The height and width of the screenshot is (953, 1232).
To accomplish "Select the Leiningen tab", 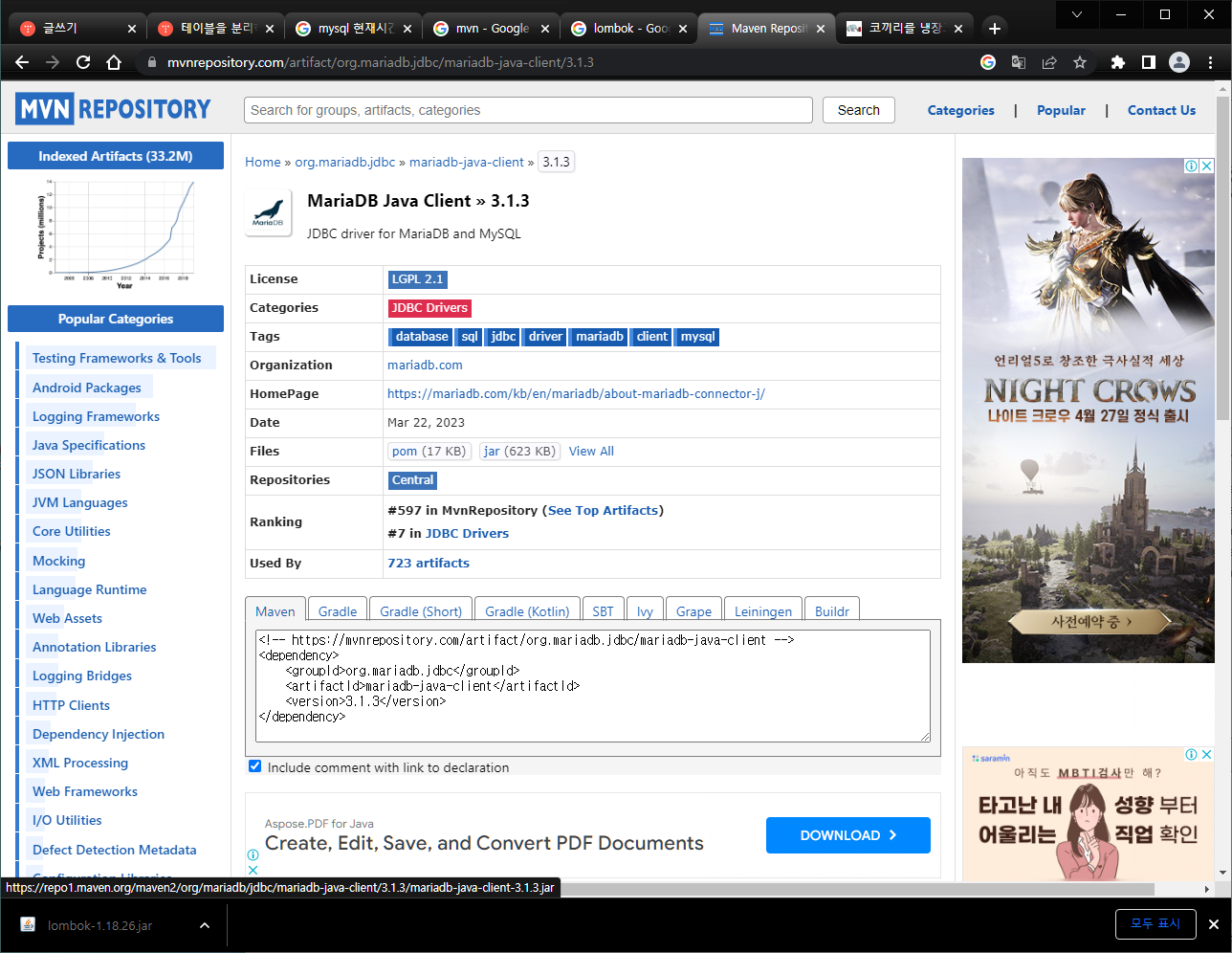I will click(763, 611).
